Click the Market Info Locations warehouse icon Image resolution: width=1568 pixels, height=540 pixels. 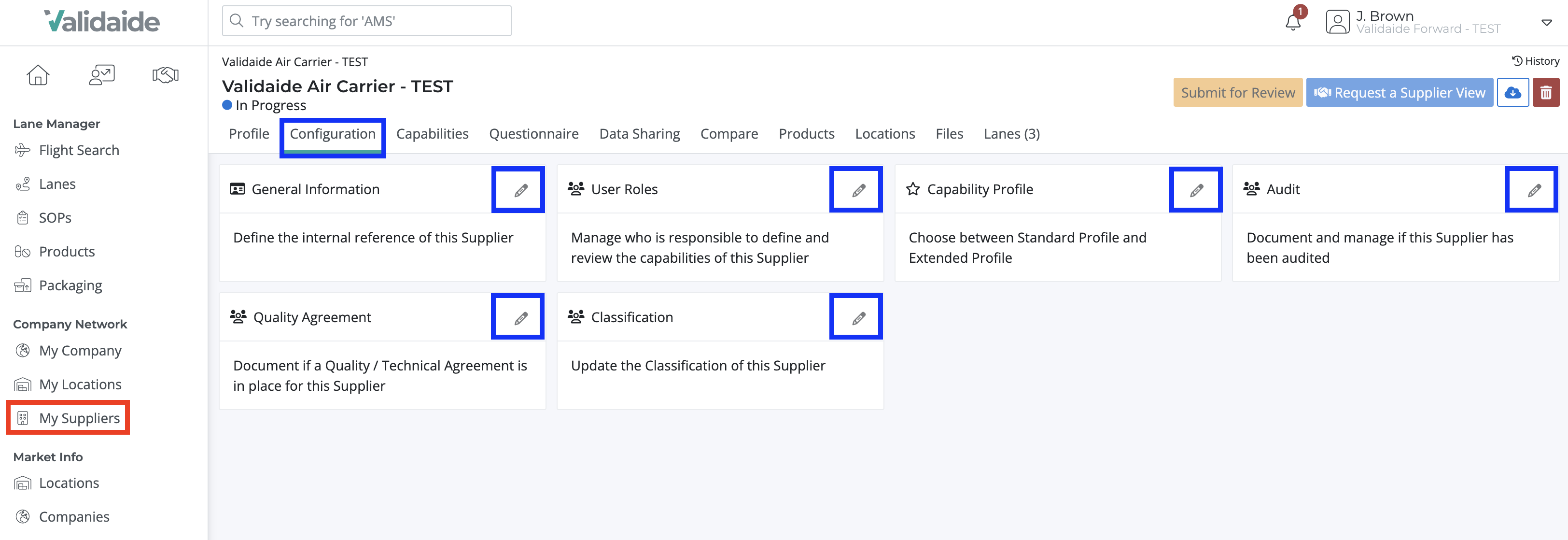pyautogui.click(x=23, y=483)
